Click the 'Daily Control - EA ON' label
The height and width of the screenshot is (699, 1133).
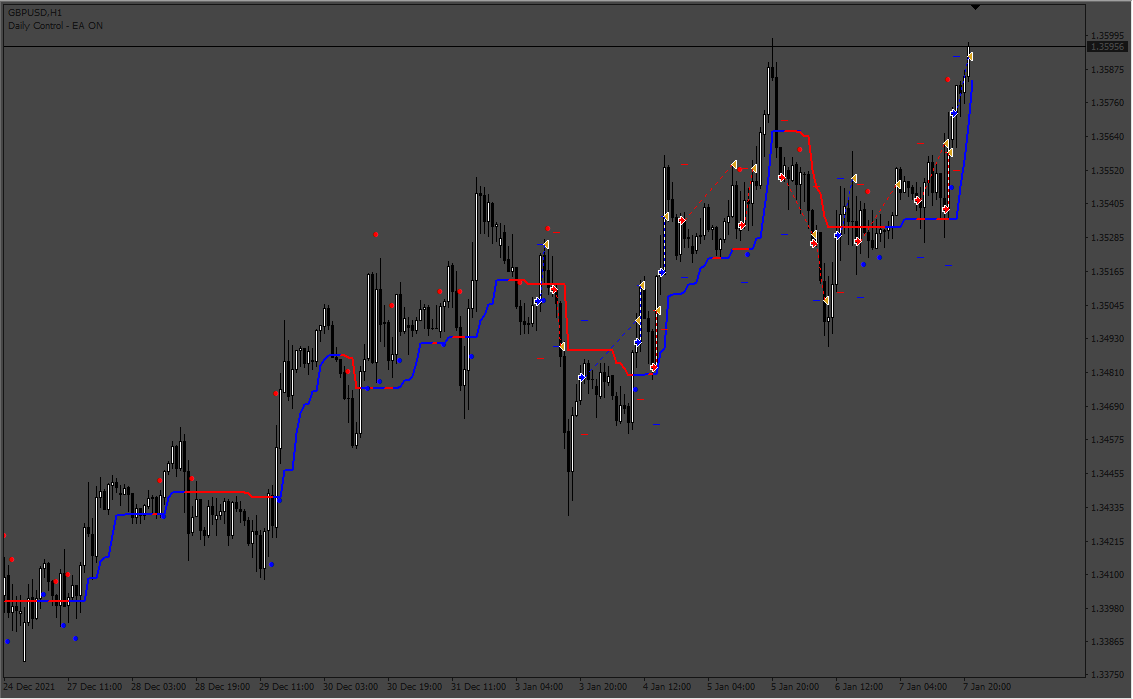56,25
